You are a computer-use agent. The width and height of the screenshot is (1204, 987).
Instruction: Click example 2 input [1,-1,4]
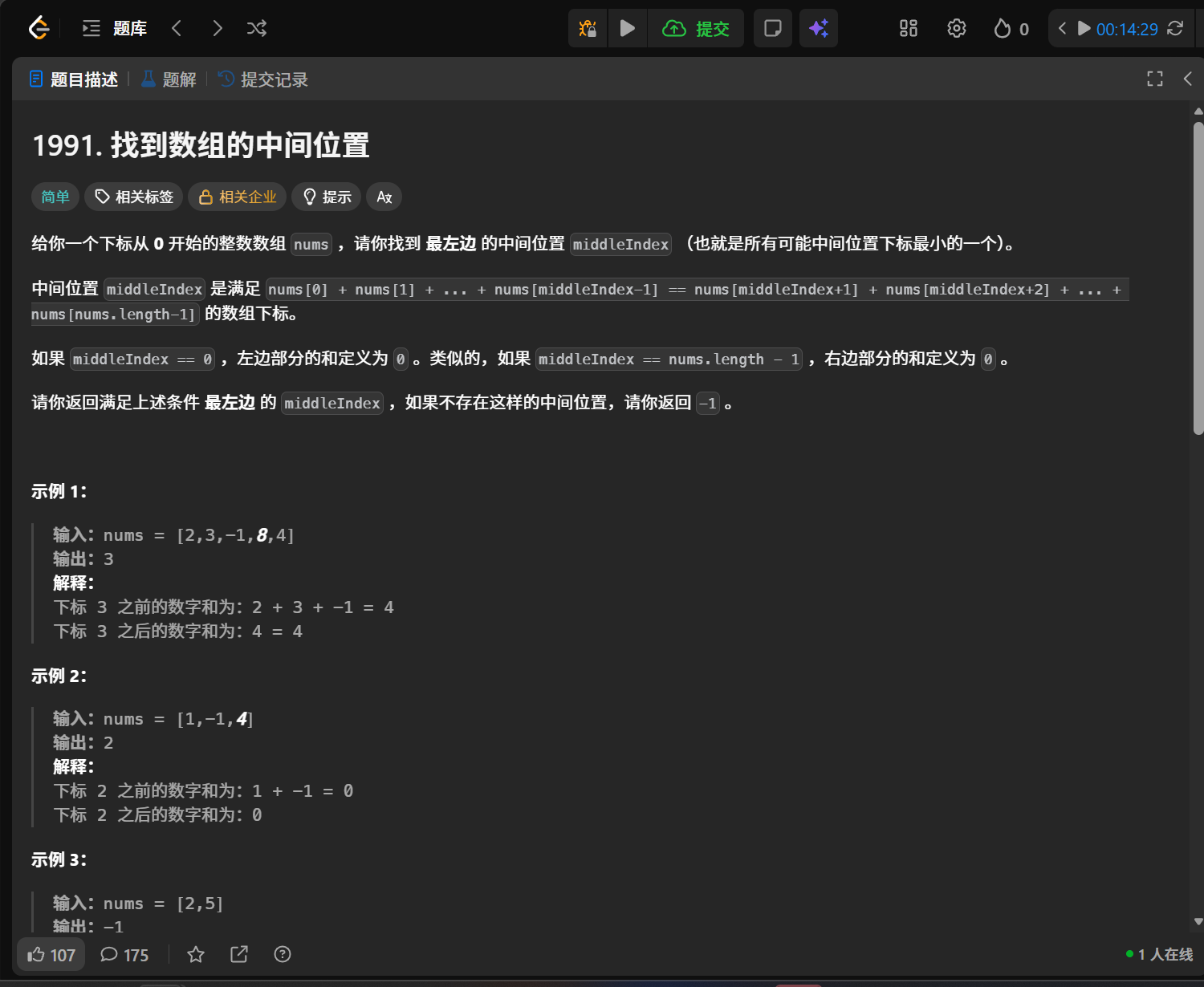point(215,719)
